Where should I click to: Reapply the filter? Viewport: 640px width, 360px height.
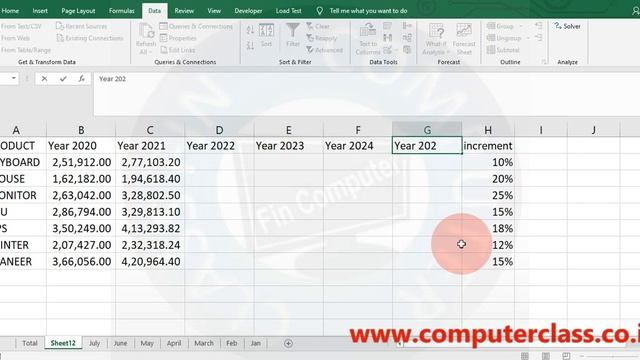click(322, 38)
